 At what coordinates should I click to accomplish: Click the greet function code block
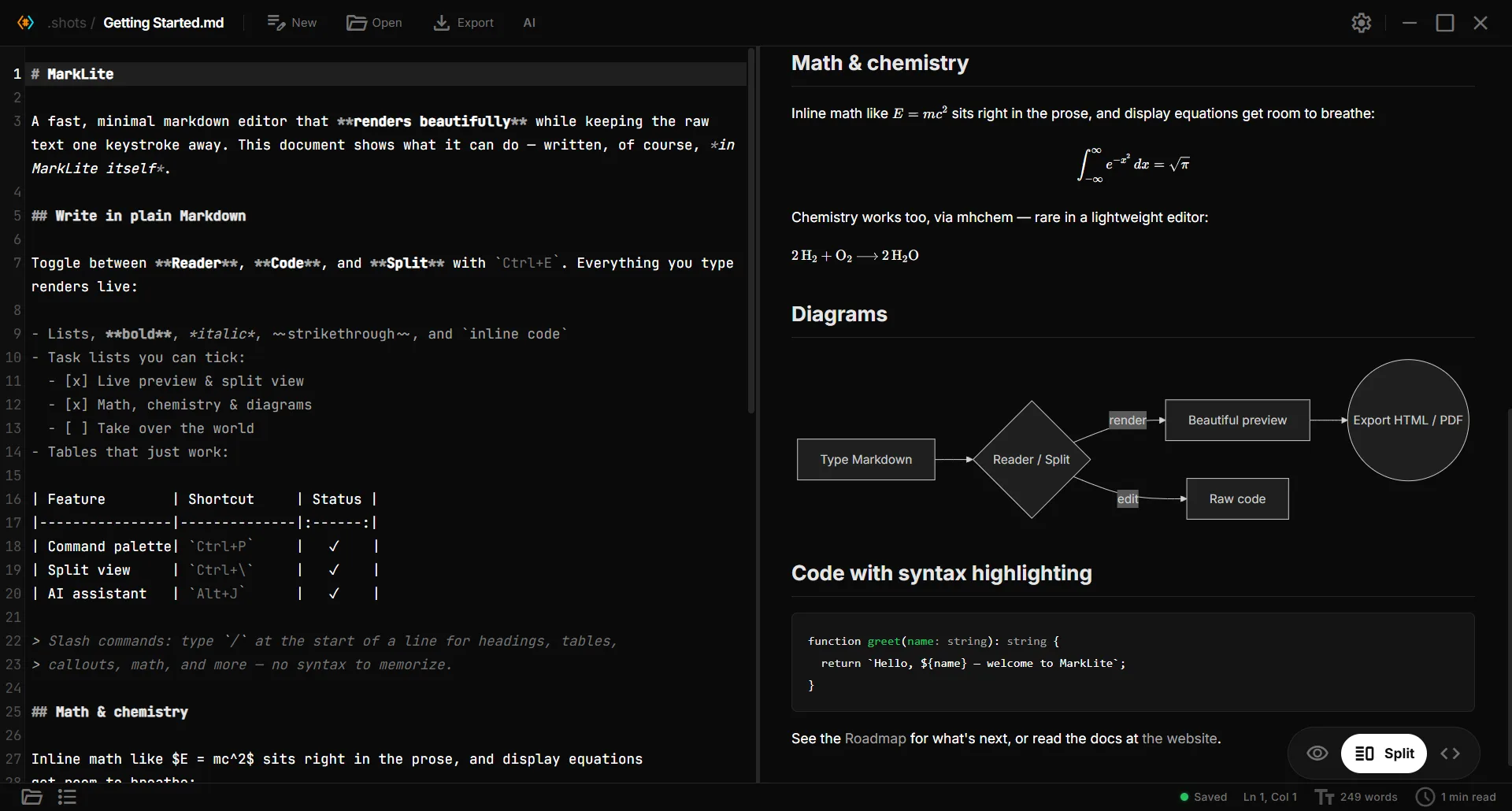point(1132,663)
